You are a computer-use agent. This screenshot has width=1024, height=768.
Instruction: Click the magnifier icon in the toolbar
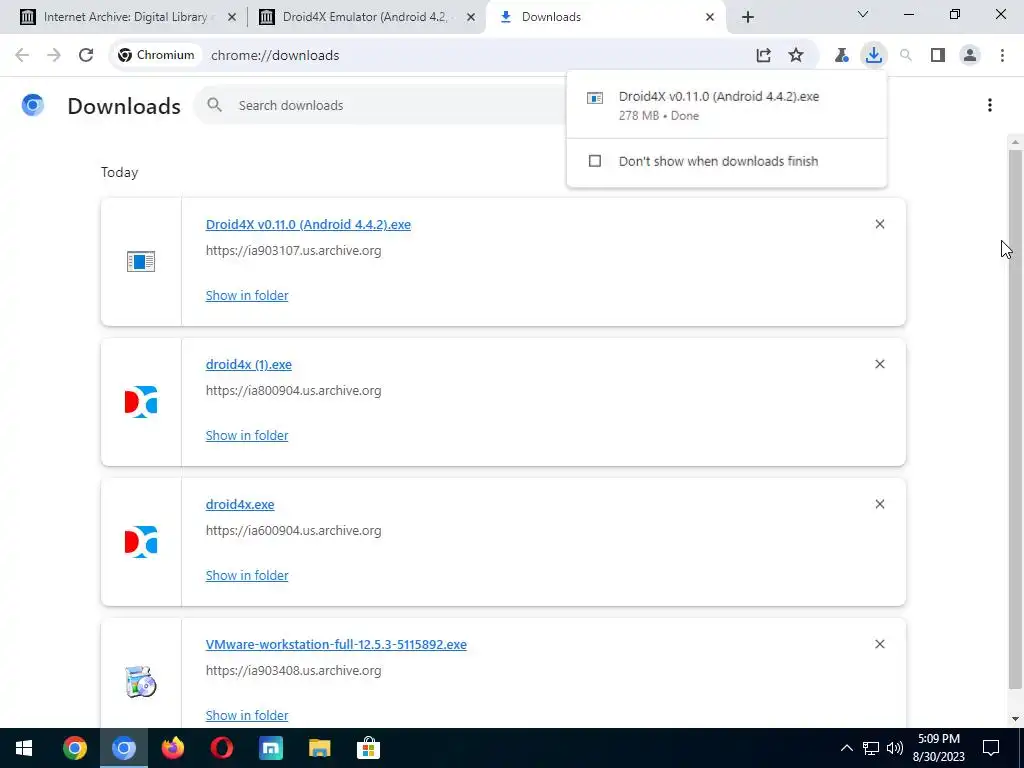[906, 56]
